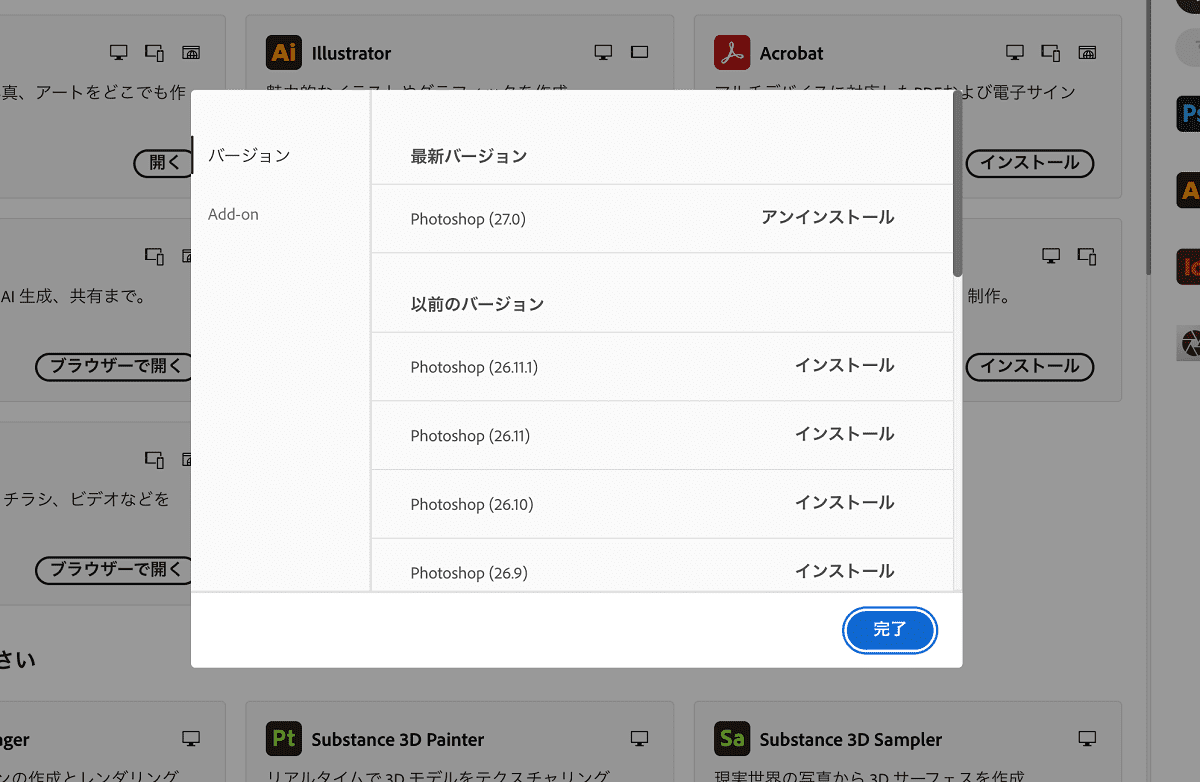Viewport: 1200px width, 782px height.
Task: Click the Photoshop (26.9) version label
Action: point(469,573)
